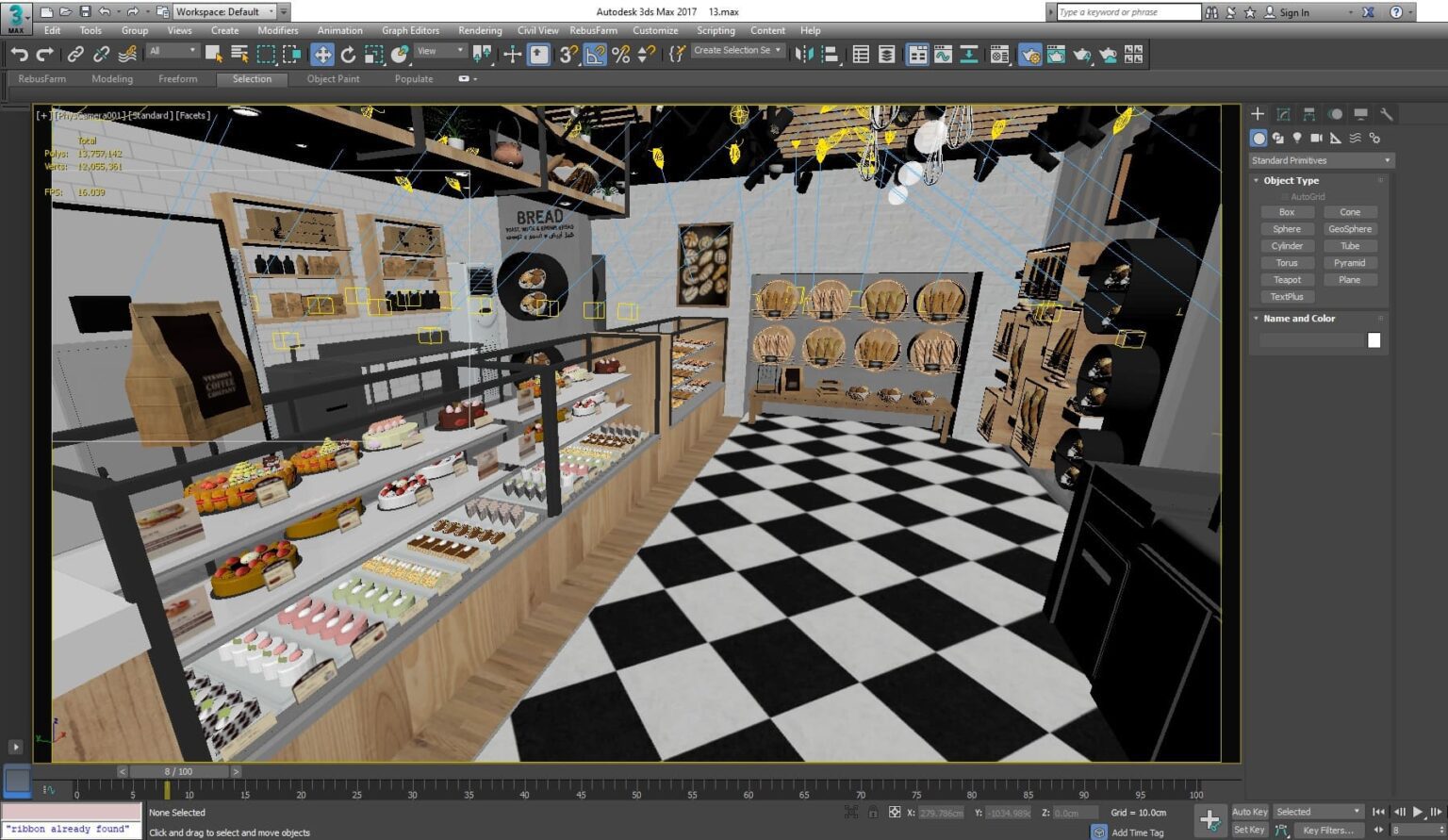Viewport: 1448px width, 840px height.
Task: Create a Teapot primitive
Action: click(1287, 279)
